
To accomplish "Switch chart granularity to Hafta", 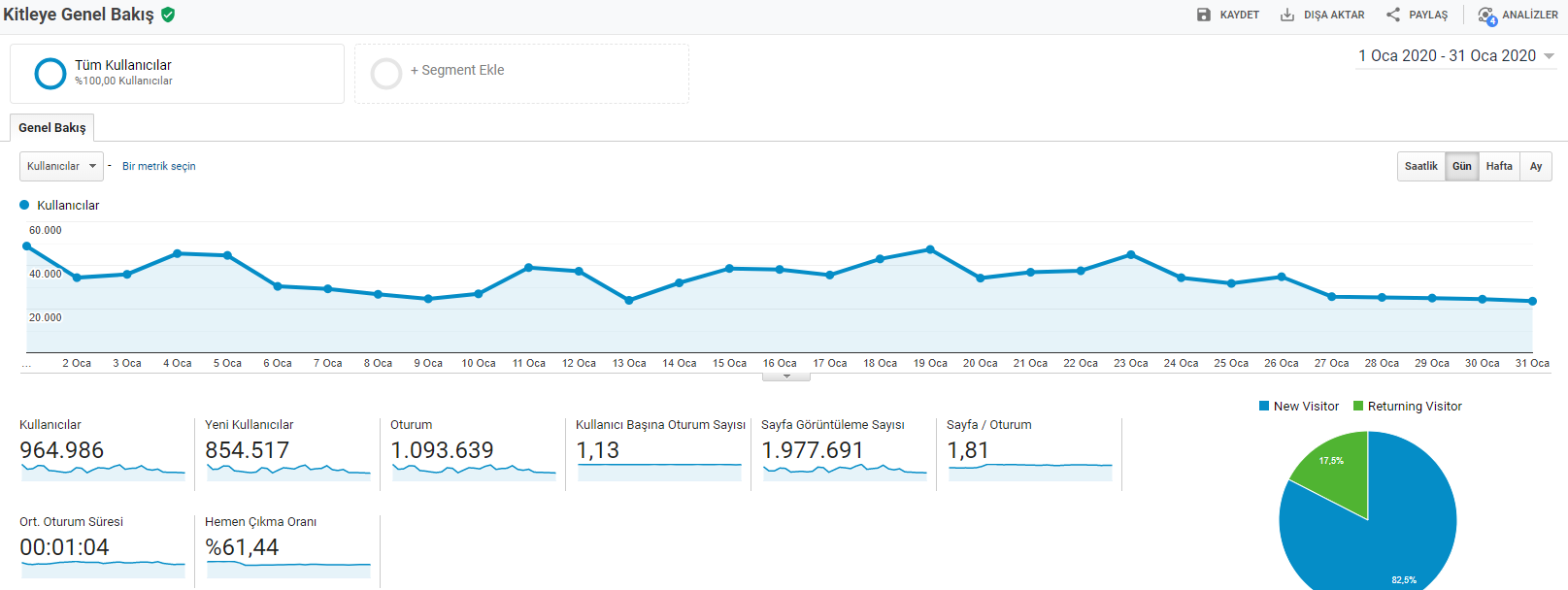I will (x=1499, y=166).
